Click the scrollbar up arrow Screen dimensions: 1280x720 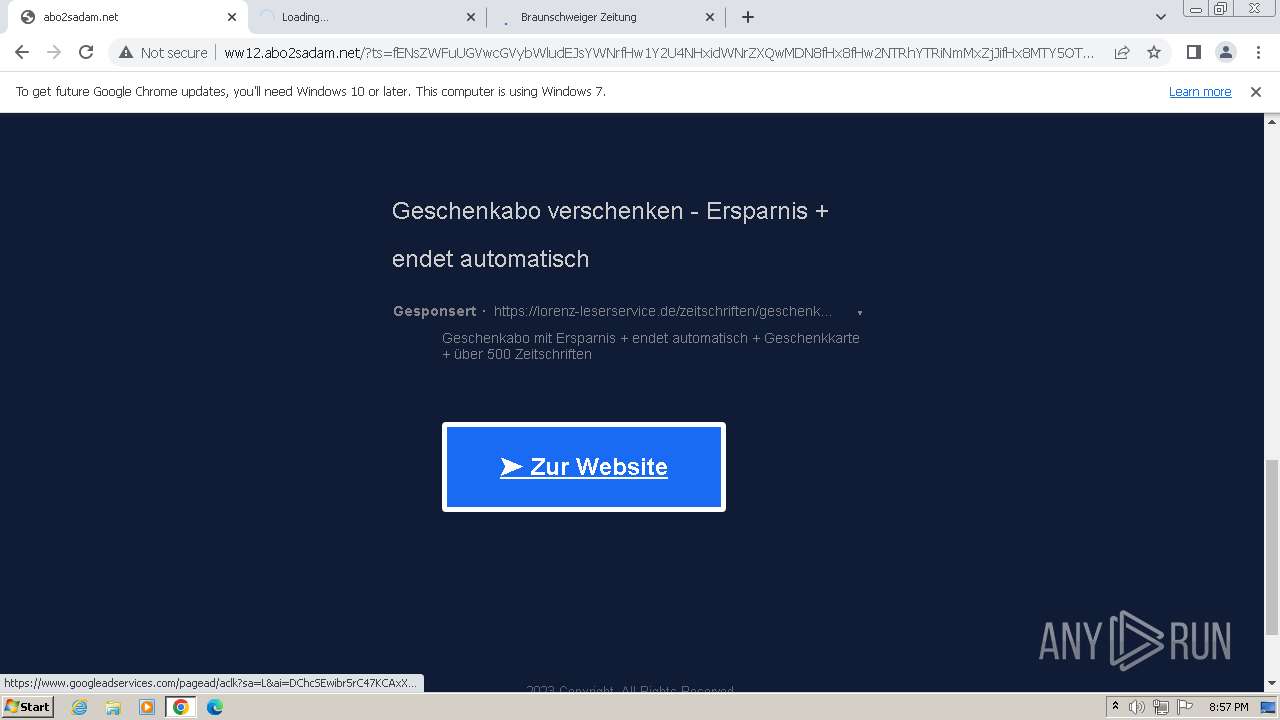1272,120
